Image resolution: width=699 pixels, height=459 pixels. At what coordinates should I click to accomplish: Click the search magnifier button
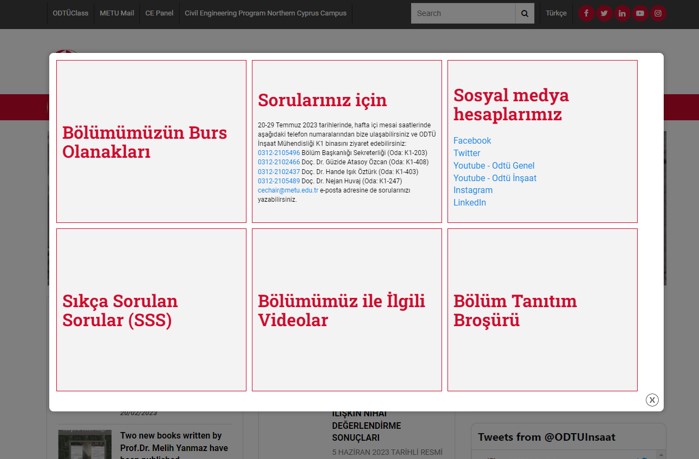[x=525, y=13]
